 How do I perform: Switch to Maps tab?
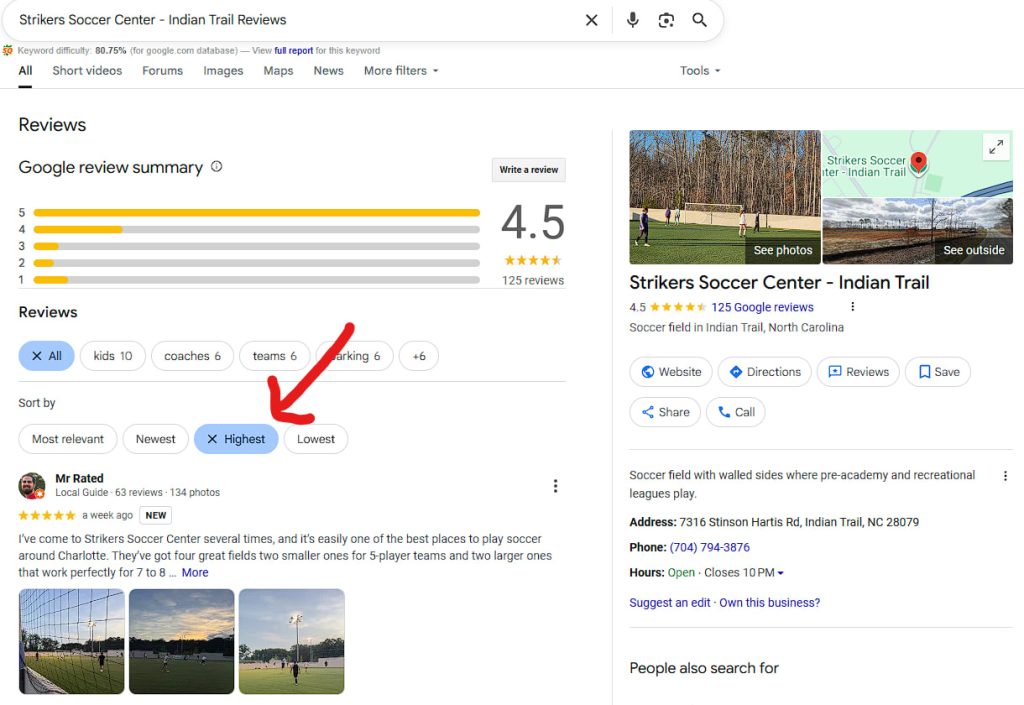pyautogui.click(x=278, y=70)
